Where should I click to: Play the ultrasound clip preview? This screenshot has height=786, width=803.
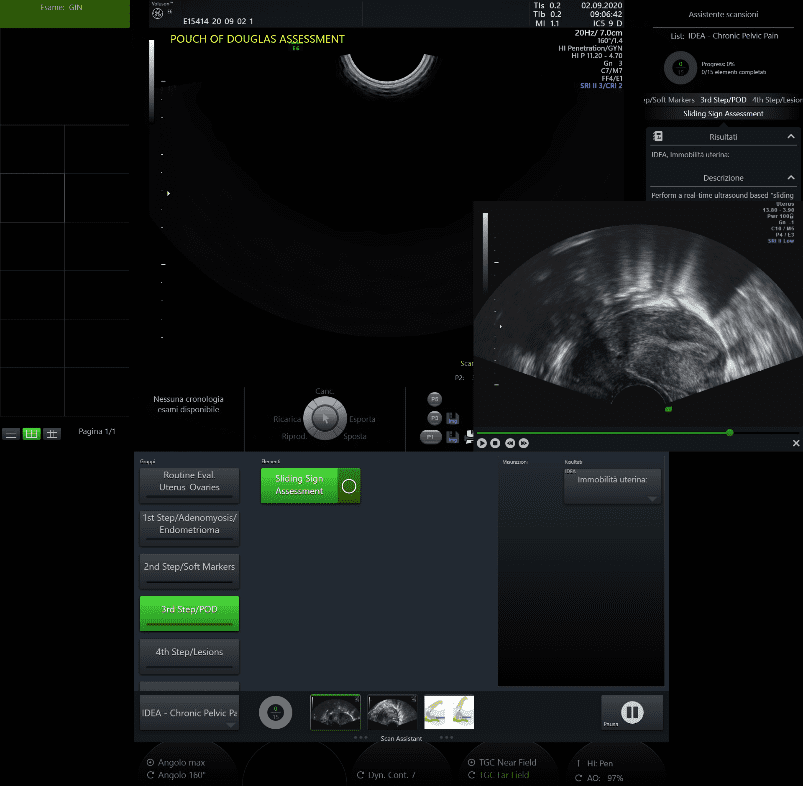[482, 442]
